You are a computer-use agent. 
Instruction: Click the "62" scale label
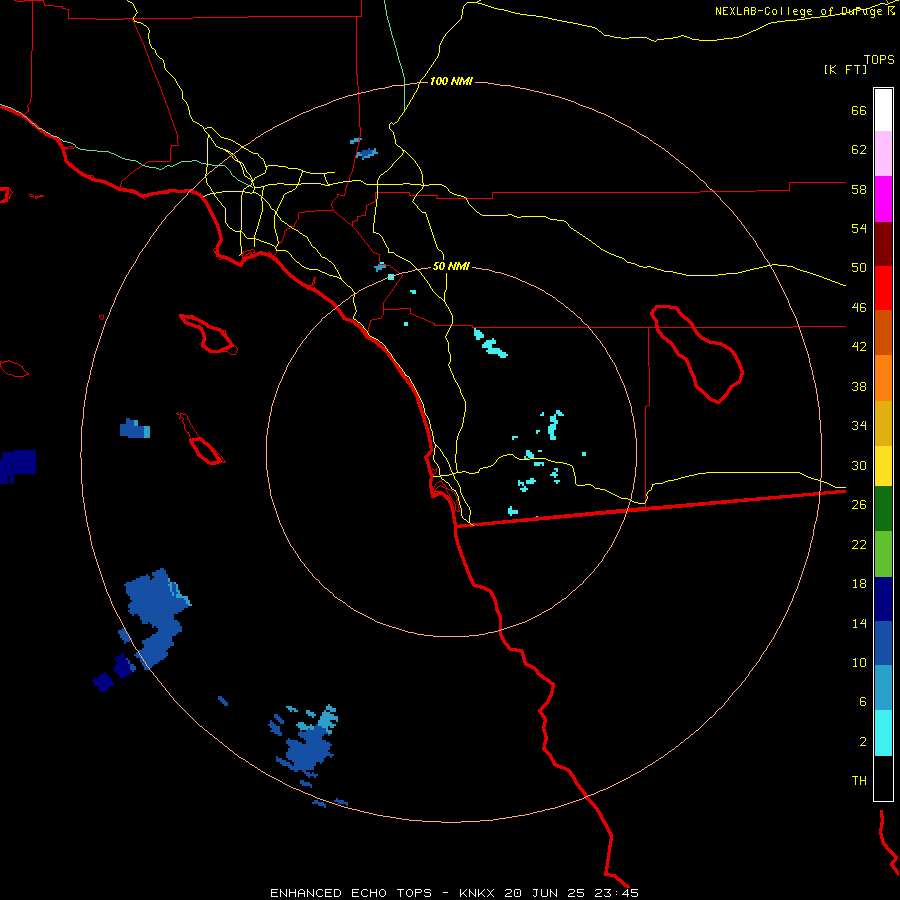point(859,150)
